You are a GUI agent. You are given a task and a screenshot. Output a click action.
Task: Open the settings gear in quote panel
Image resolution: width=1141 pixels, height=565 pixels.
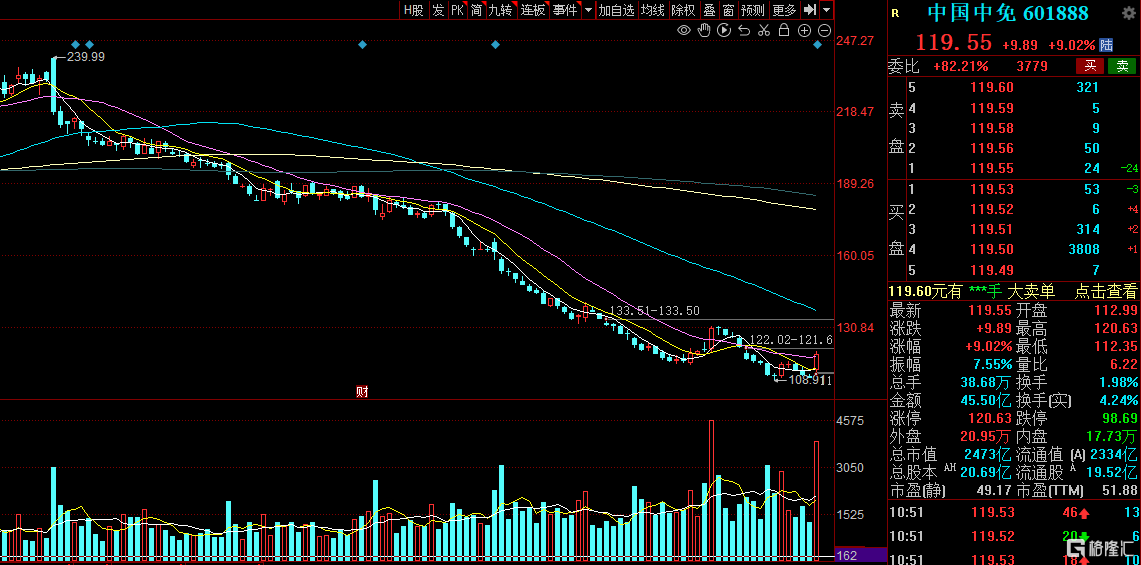1127,12
